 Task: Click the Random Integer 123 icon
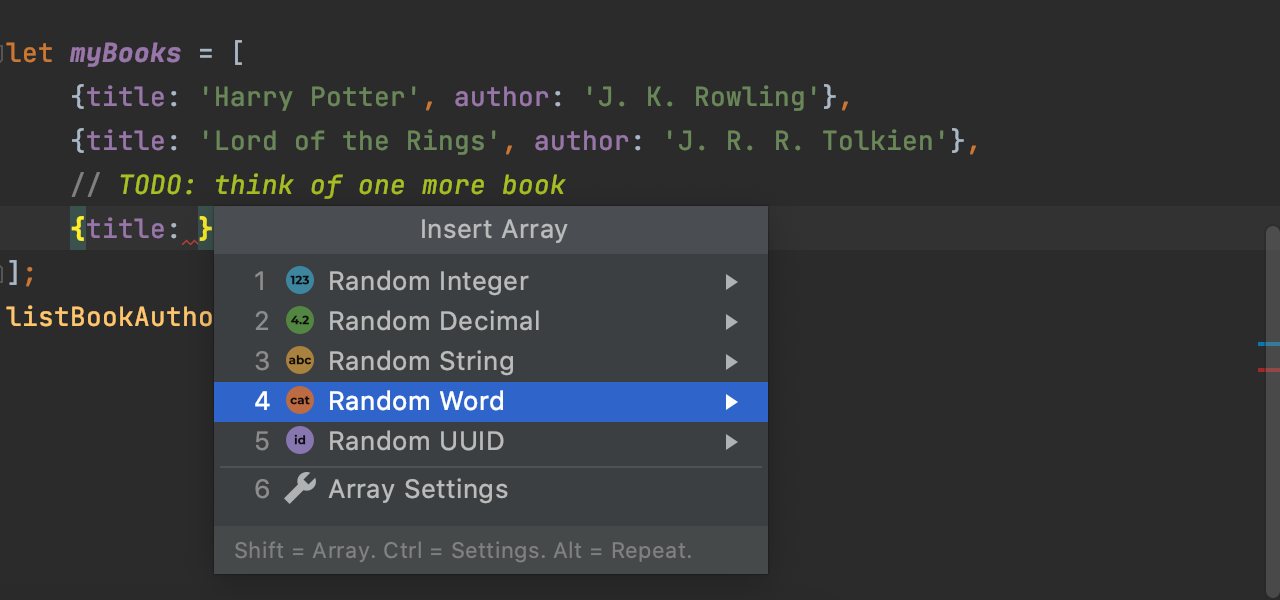(x=300, y=281)
